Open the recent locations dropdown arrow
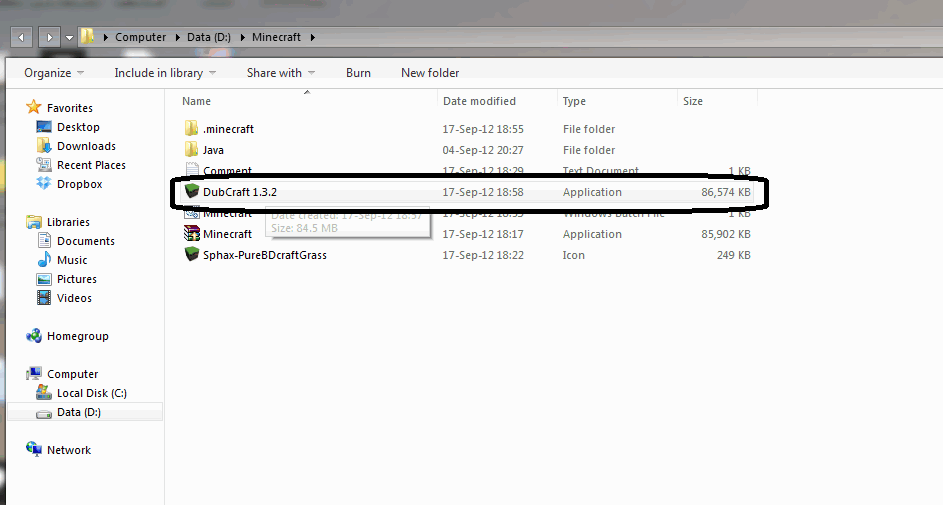The width and height of the screenshot is (943, 505). 69,38
